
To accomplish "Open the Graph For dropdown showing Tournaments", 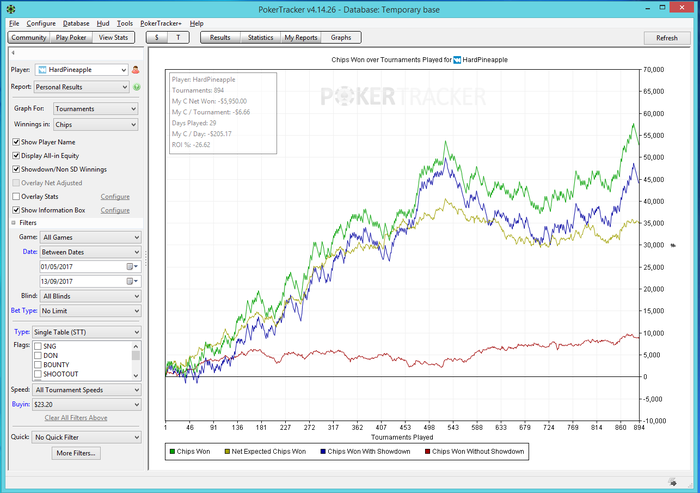I will pos(95,108).
